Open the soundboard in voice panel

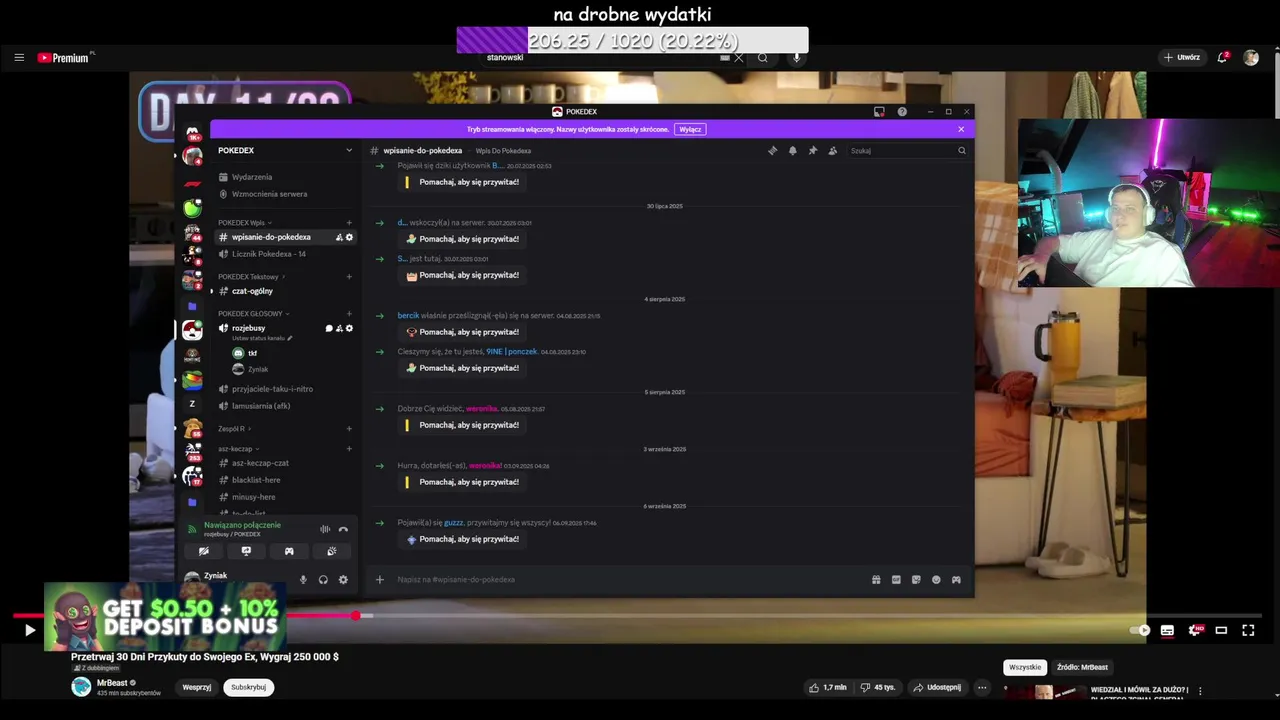(x=331, y=551)
